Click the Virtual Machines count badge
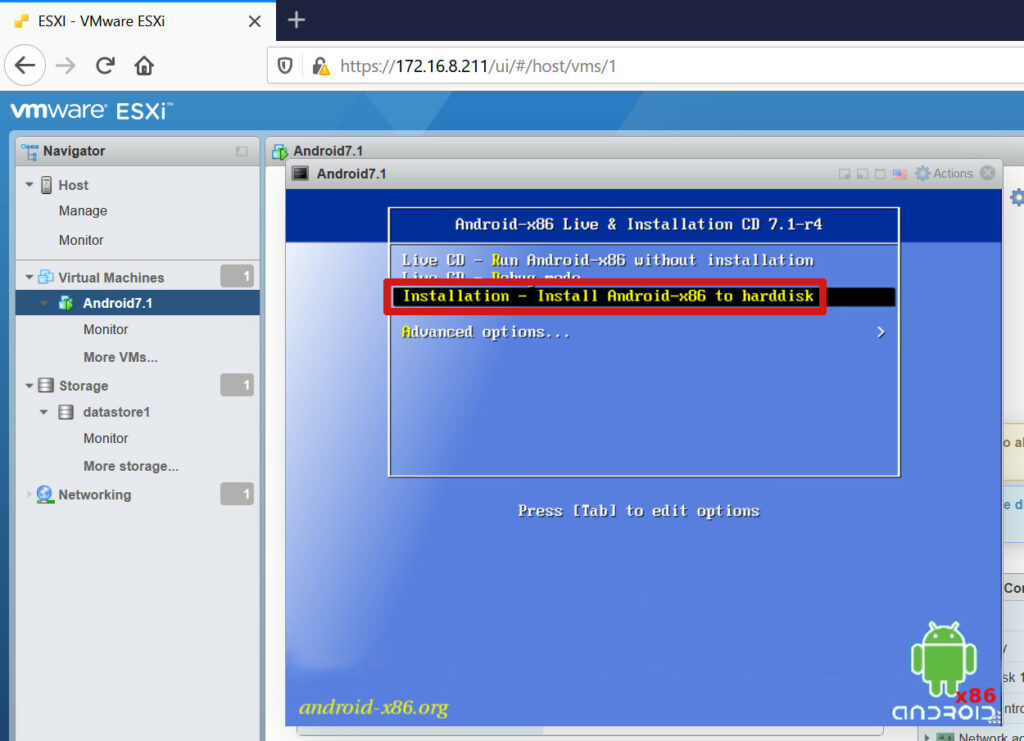 [x=237, y=277]
